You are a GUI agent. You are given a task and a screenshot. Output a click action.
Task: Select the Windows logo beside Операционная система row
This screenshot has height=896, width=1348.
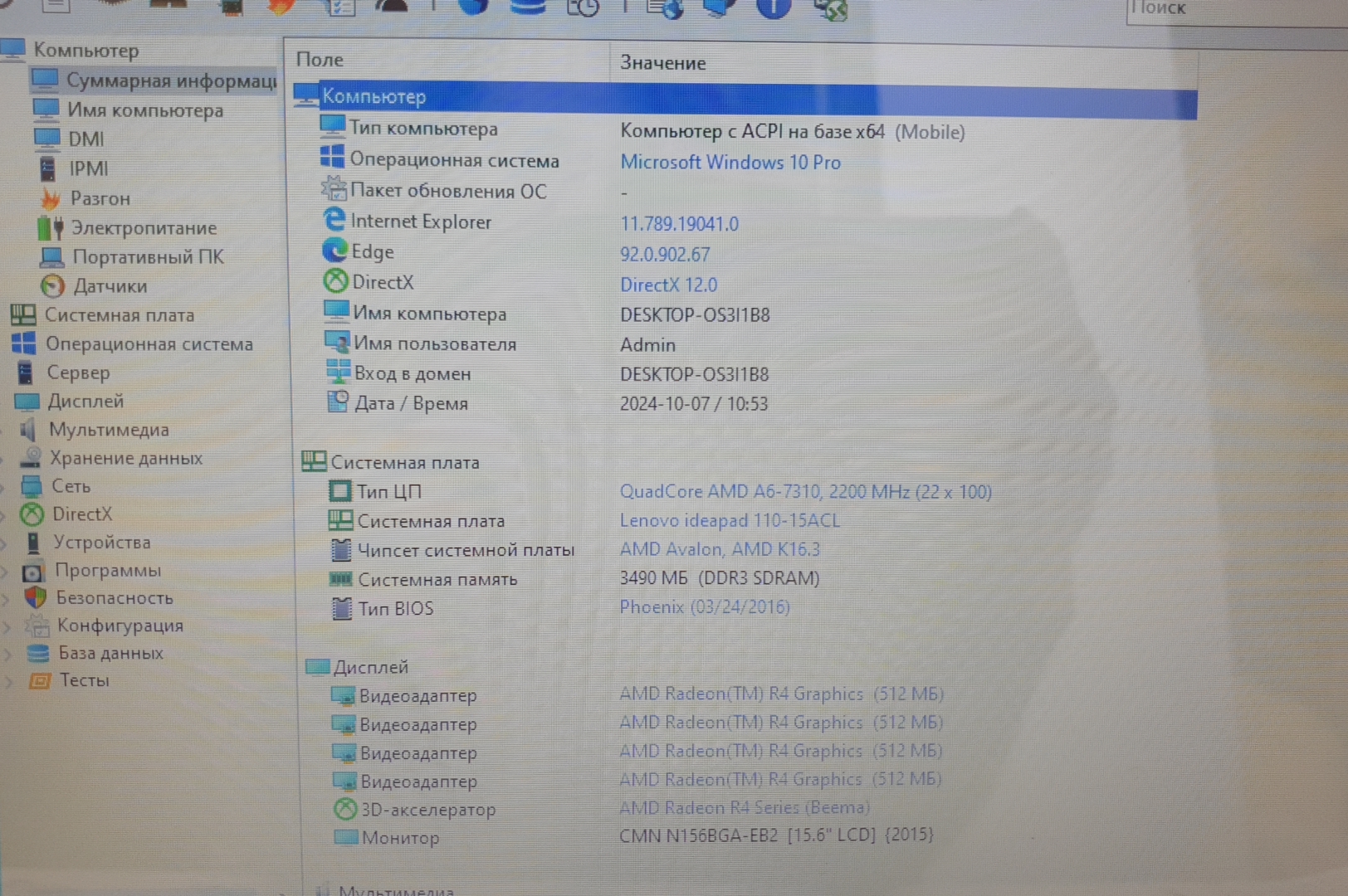(x=332, y=158)
